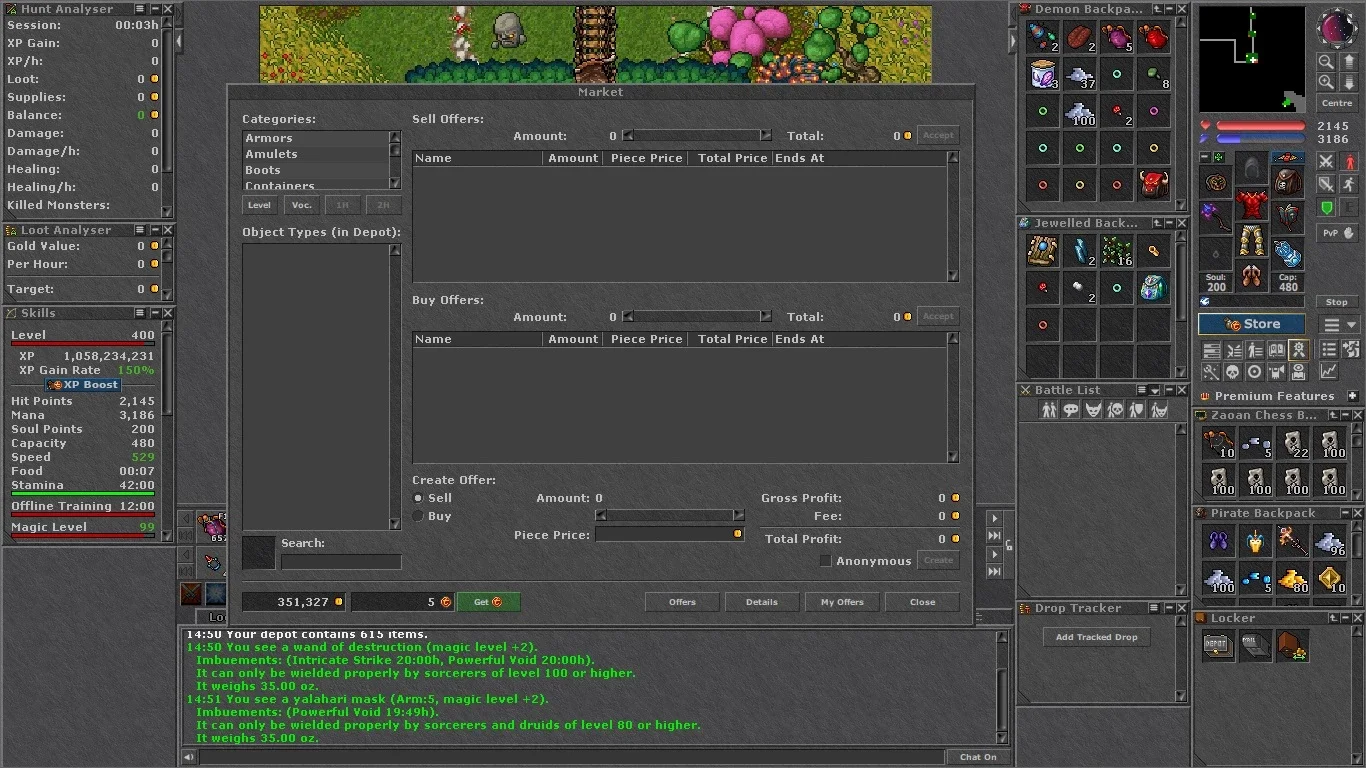Click the Categories list down arrow

point(394,183)
